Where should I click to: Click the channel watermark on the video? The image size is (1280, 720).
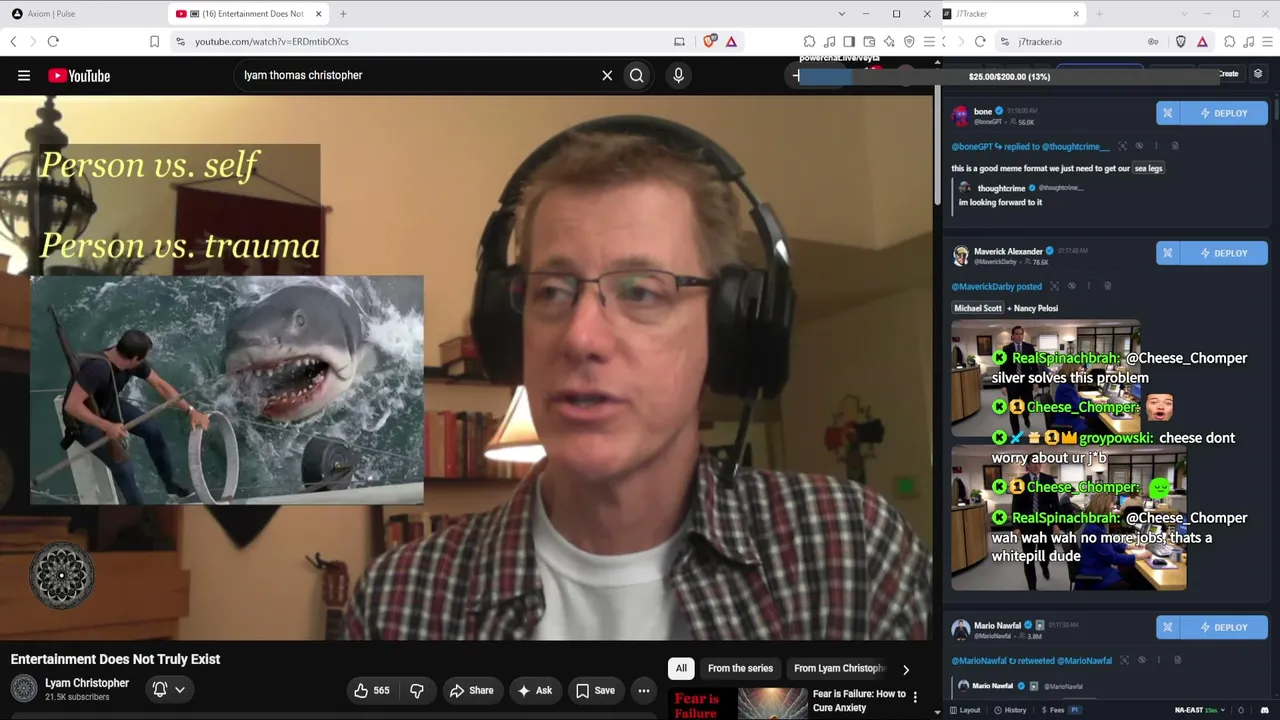[62, 576]
